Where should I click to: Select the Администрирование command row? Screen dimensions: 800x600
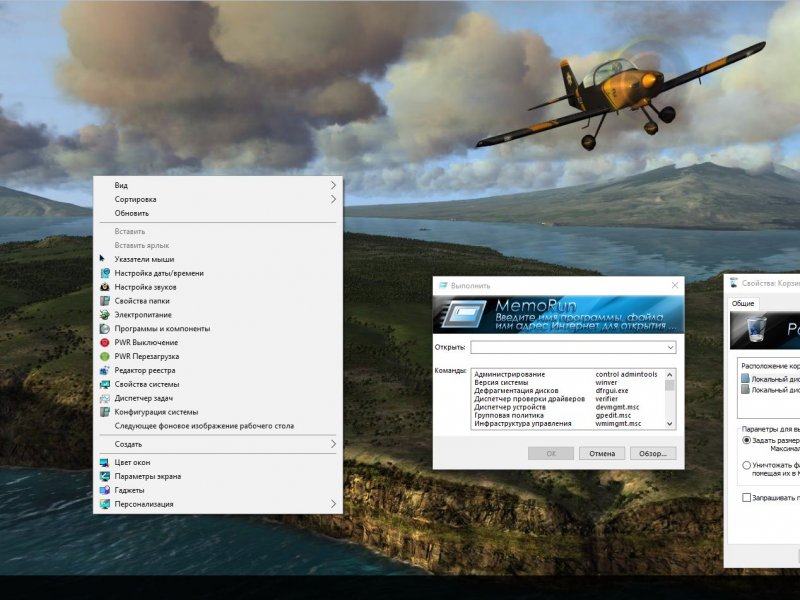[568, 374]
